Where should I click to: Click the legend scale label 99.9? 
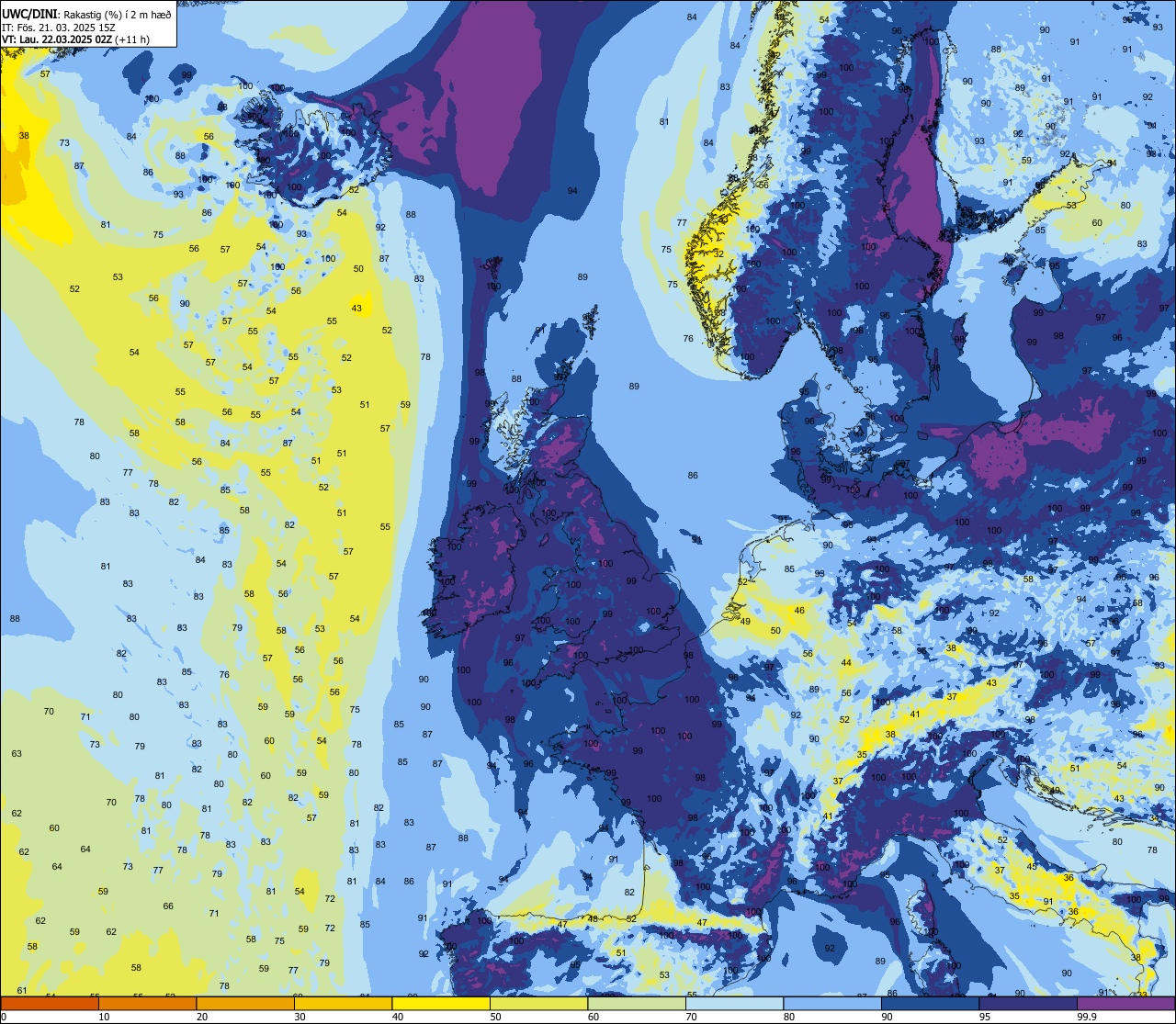1087,1017
